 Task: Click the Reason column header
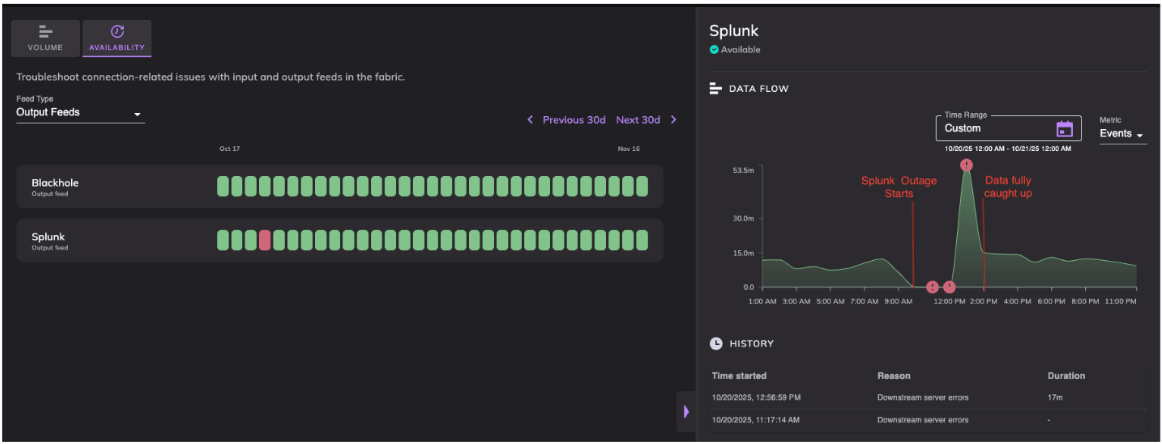894,376
